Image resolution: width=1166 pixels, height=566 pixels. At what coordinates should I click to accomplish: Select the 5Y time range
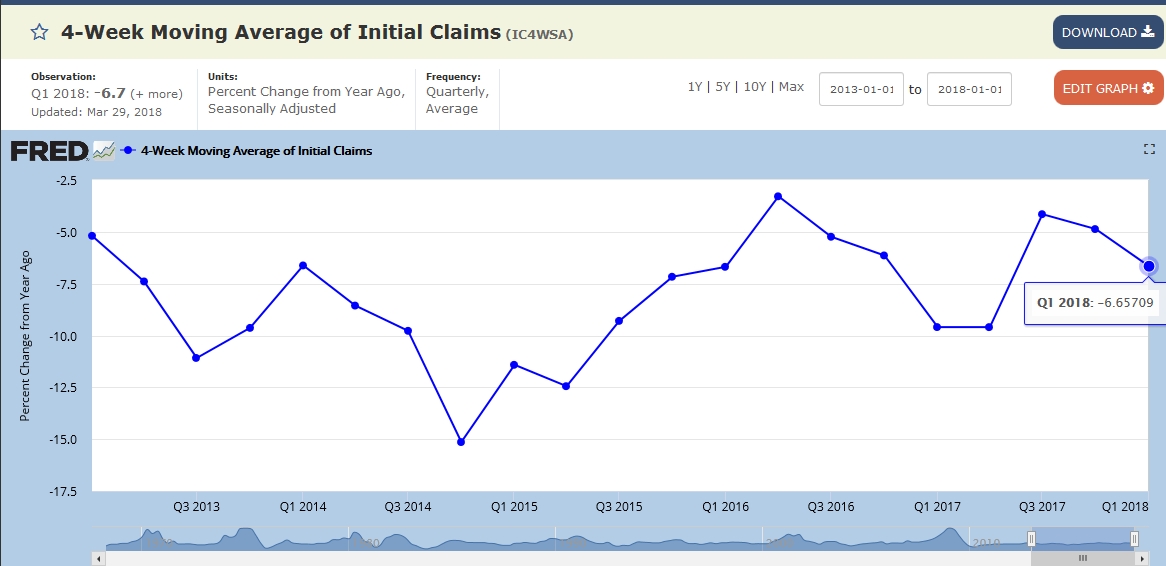(723, 87)
